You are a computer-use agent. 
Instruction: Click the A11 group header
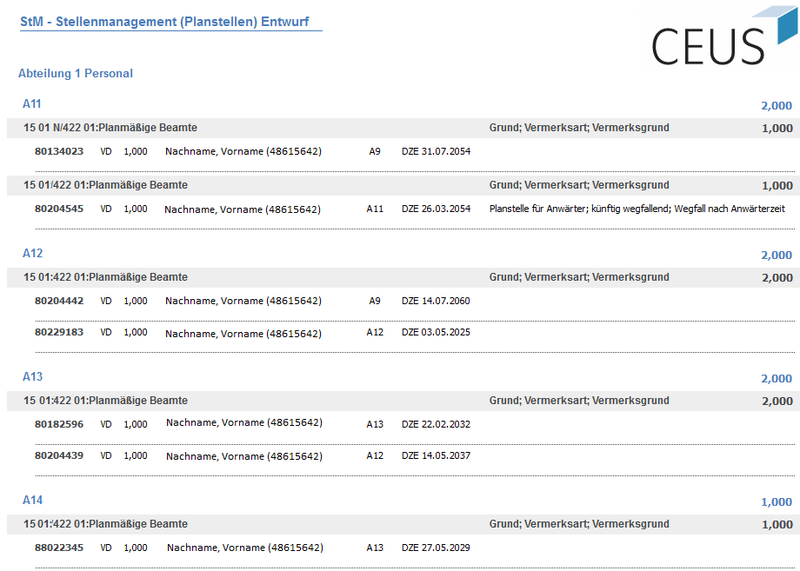pos(32,104)
